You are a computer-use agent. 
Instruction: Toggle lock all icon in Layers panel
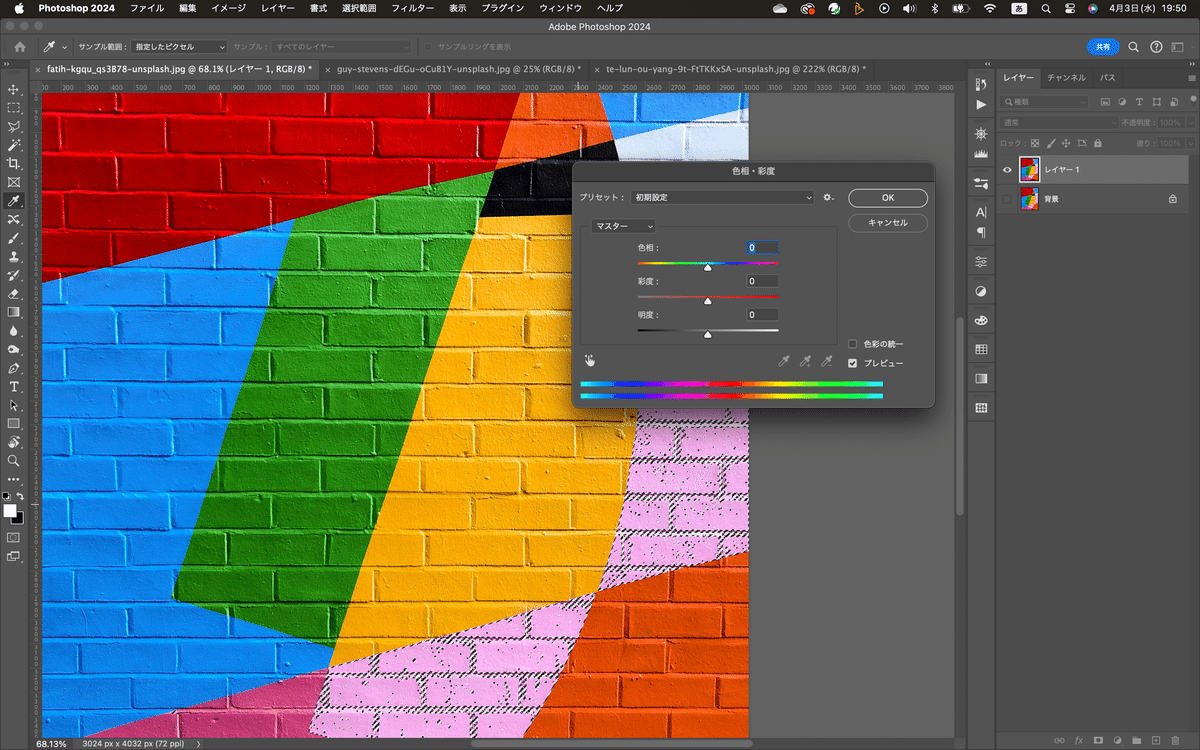[x=1098, y=143]
